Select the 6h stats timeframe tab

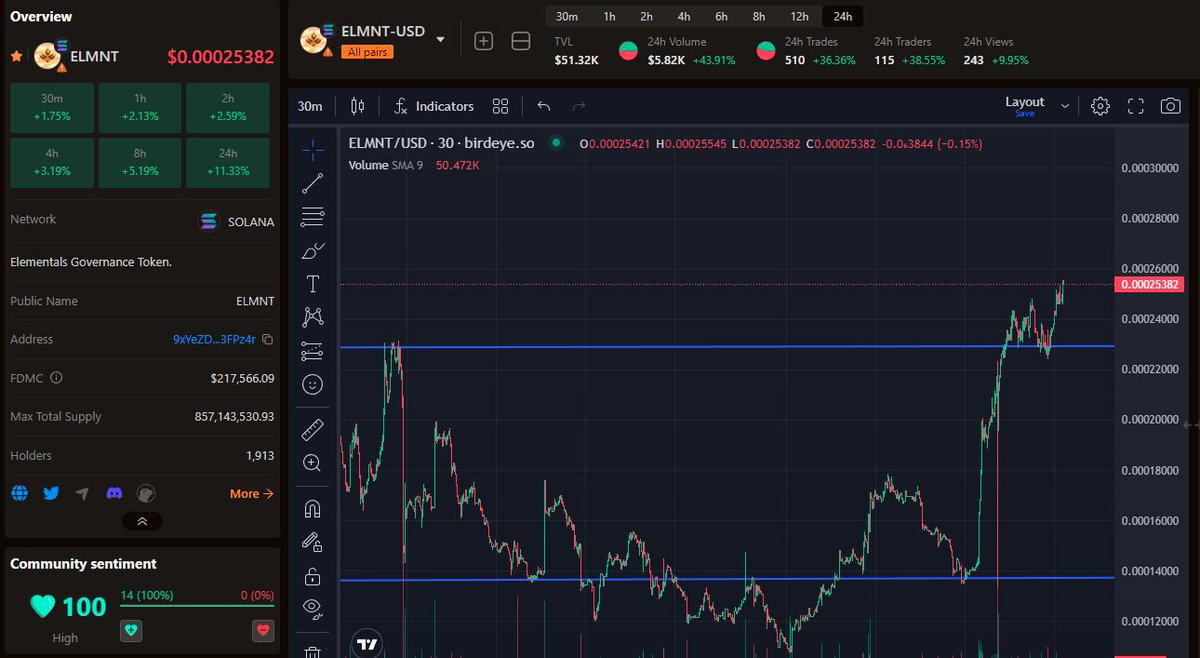(x=721, y=17)
